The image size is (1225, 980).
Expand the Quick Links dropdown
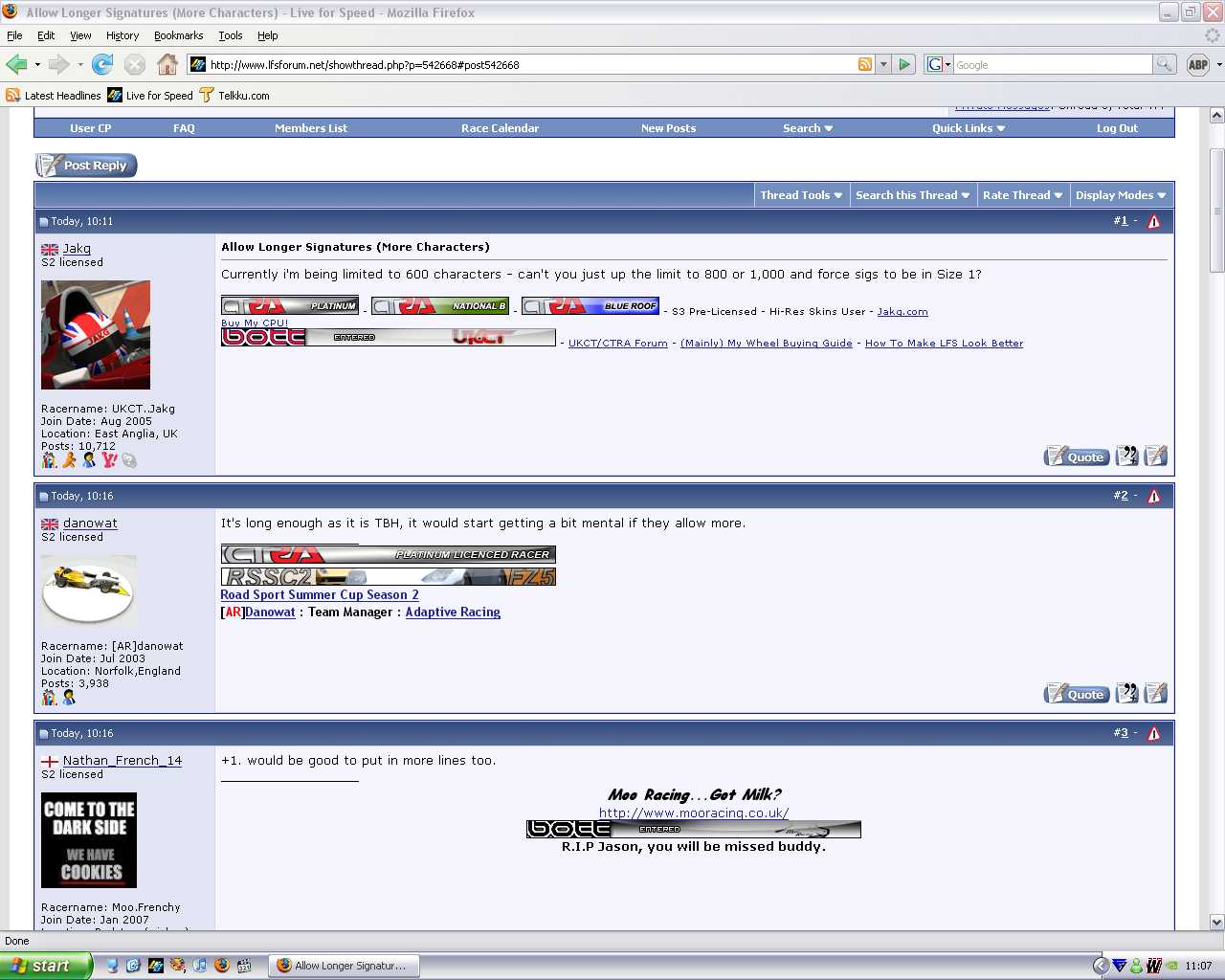point(969,128)
